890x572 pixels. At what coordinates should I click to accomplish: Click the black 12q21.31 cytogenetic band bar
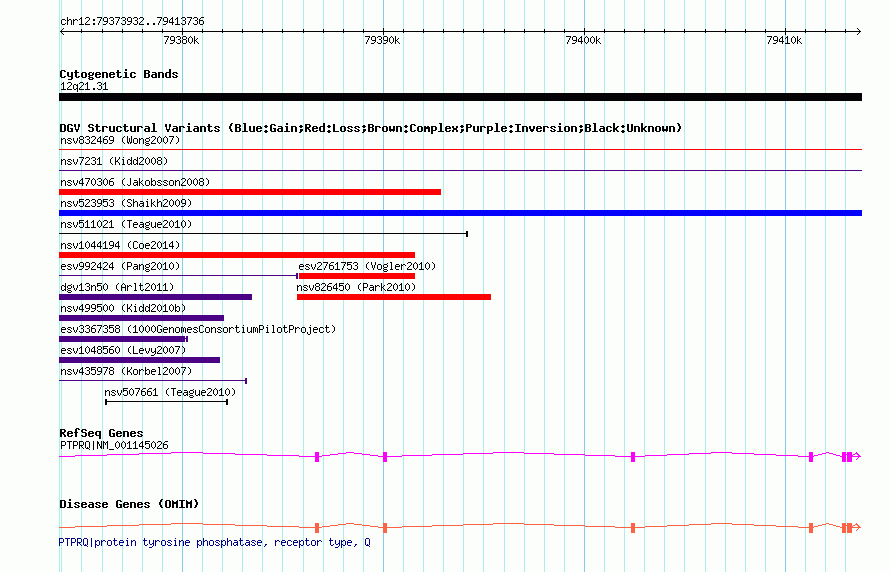[460, 97]
